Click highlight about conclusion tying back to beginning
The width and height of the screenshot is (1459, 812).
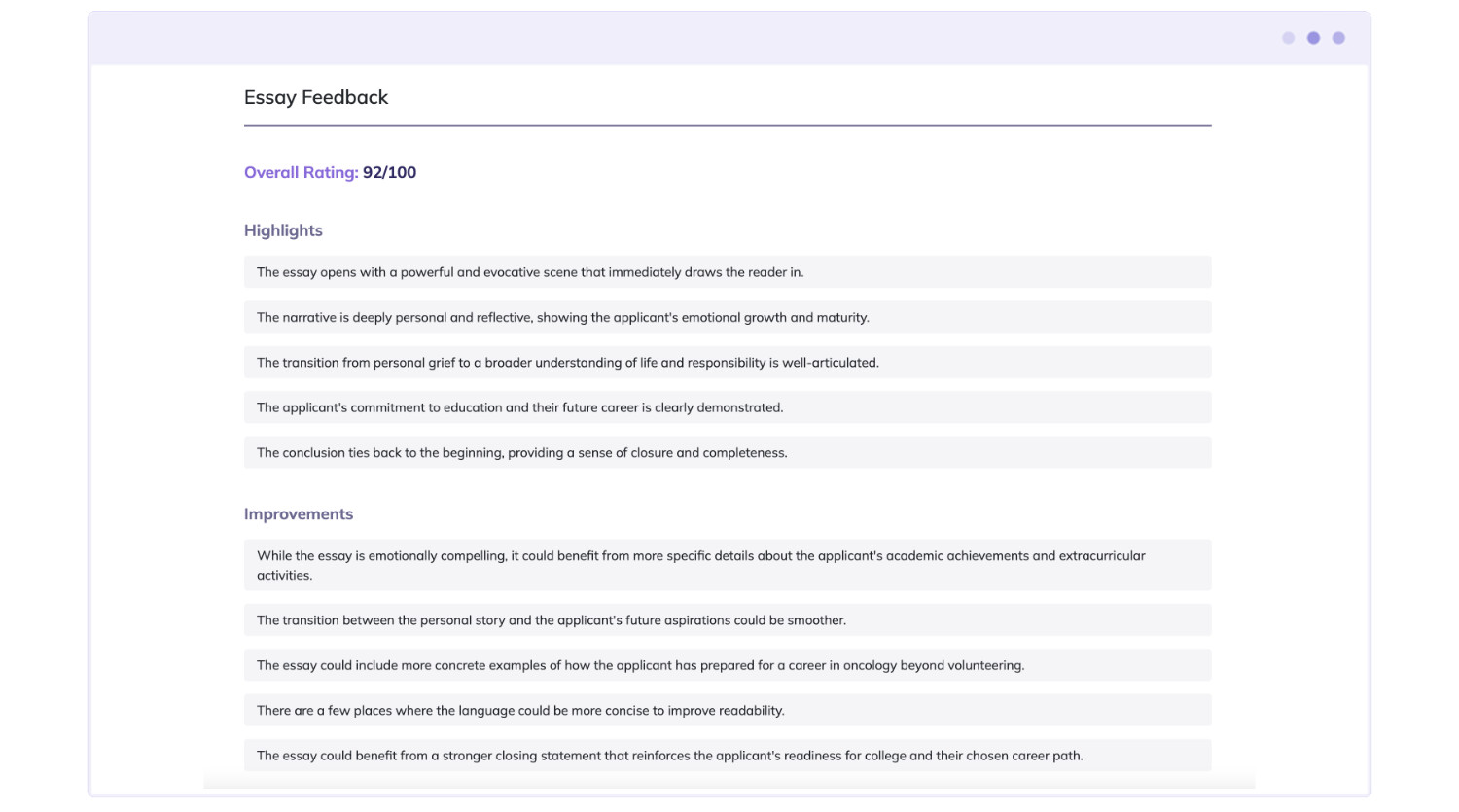pos(521,453)
